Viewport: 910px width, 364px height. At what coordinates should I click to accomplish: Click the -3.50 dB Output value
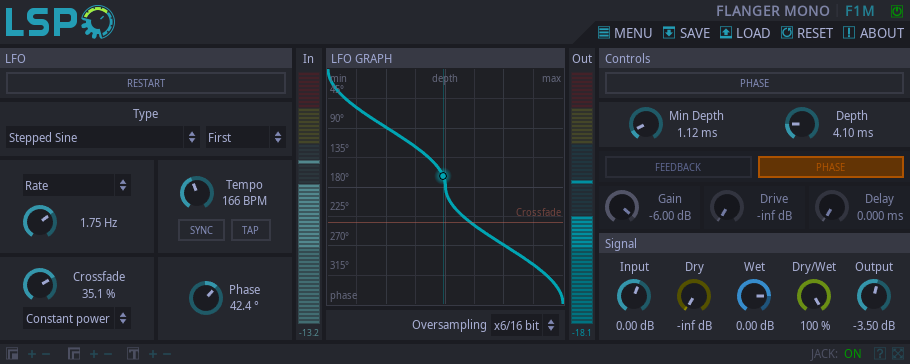click(874, 326)
